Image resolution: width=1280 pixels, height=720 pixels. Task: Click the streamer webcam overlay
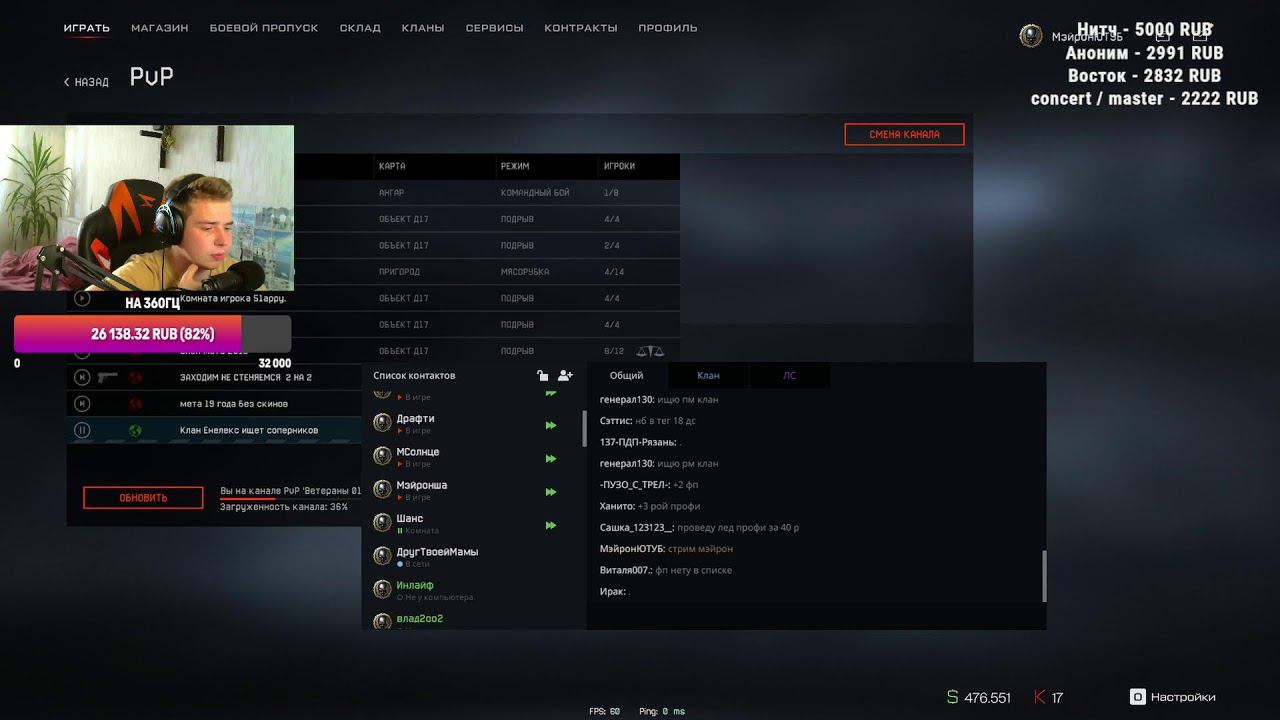[147, 208]
